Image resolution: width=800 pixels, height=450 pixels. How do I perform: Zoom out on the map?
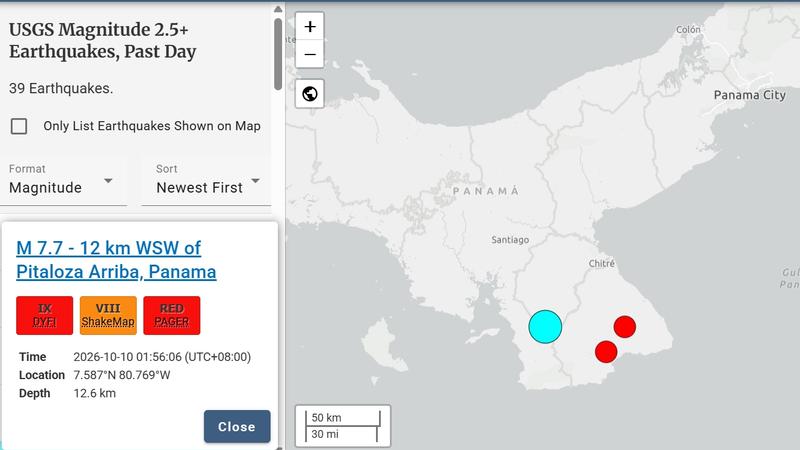(310, 54)
